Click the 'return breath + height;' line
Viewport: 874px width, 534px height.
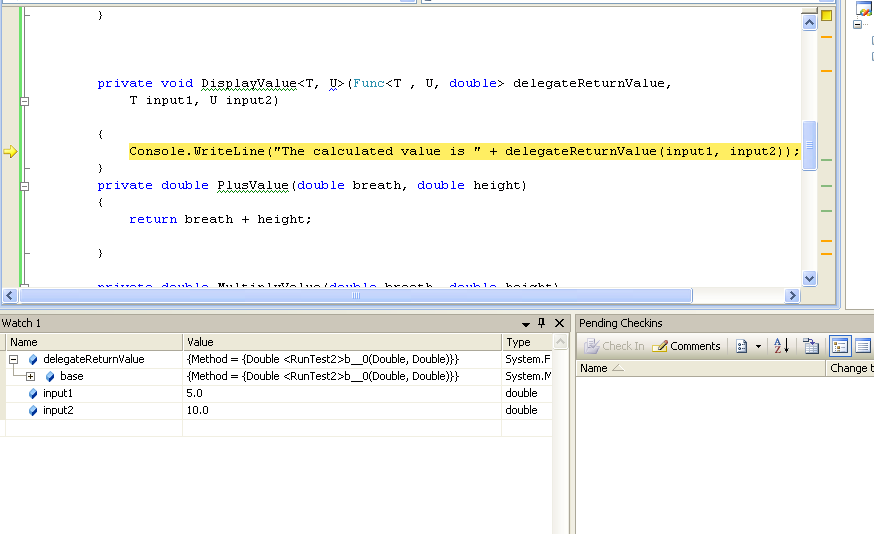pos(220,220)
